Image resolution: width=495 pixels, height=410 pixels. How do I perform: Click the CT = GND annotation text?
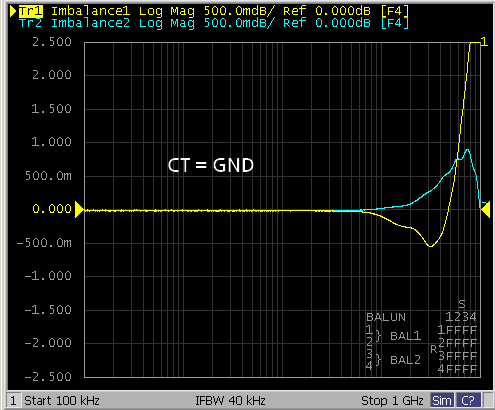pos(211,165)
